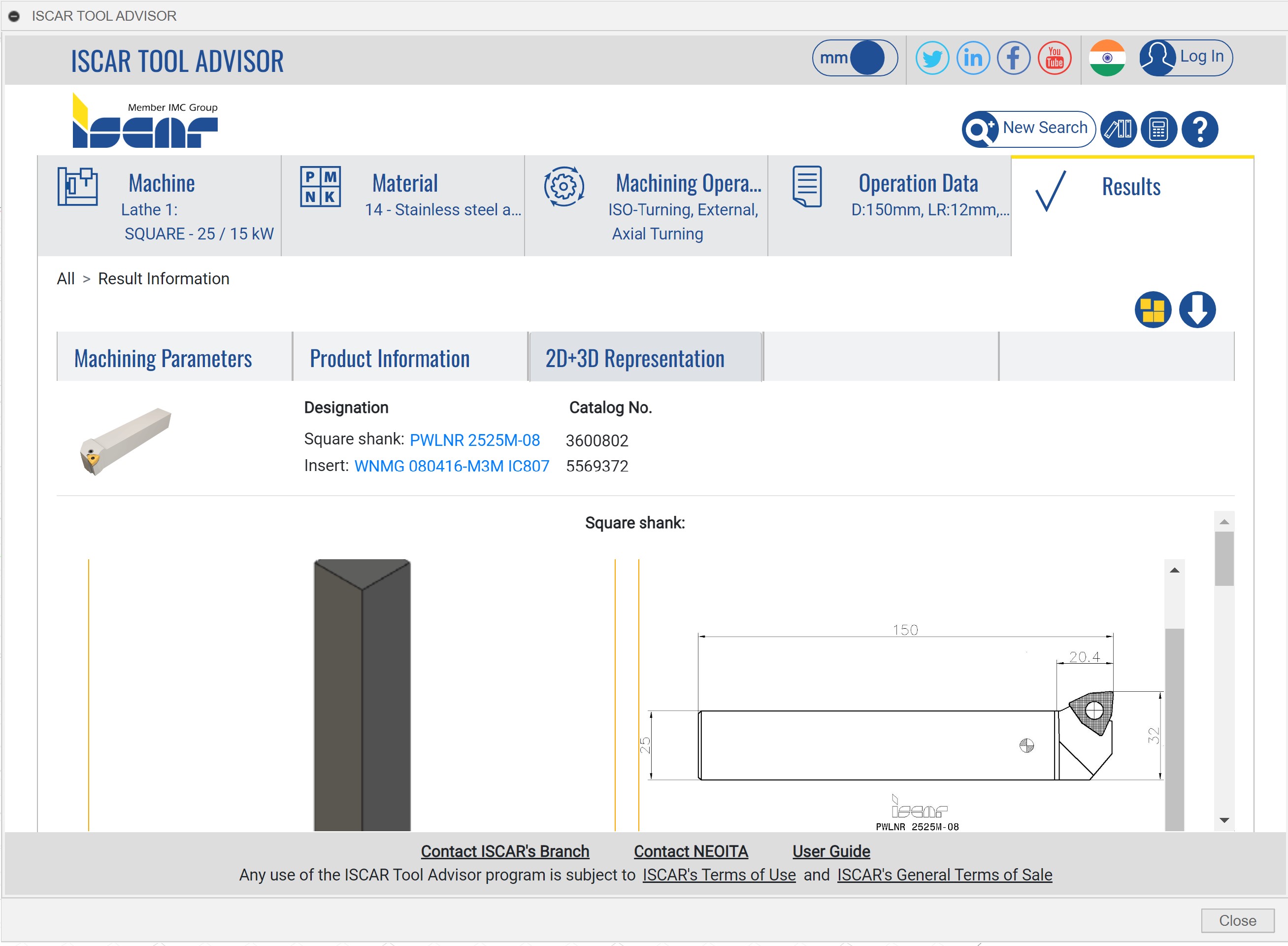1288x946 pixels.
Task: Switch to Machining Parameters tab
Action: [163, 359]
